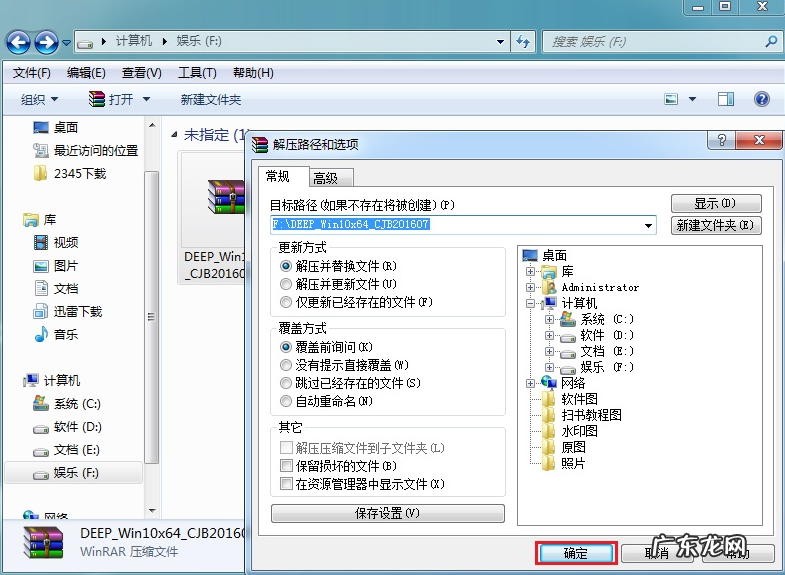785x575 pixels.
Task: Select 没有提示直接覆盖 radio option
Action: coord(285,365)
